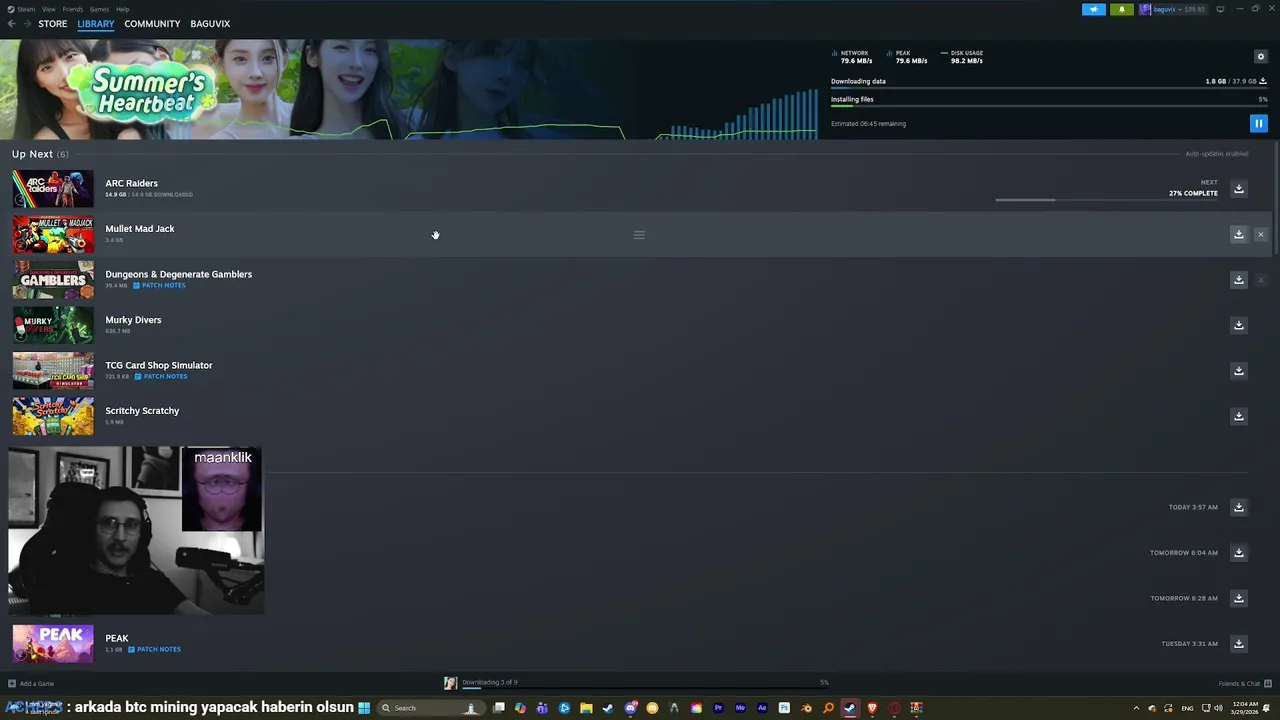Download the item scheduled Today 3:57 AM
Viewport: 1280px width, 720px height.
pyautogui.click(x=1238, y=507)
